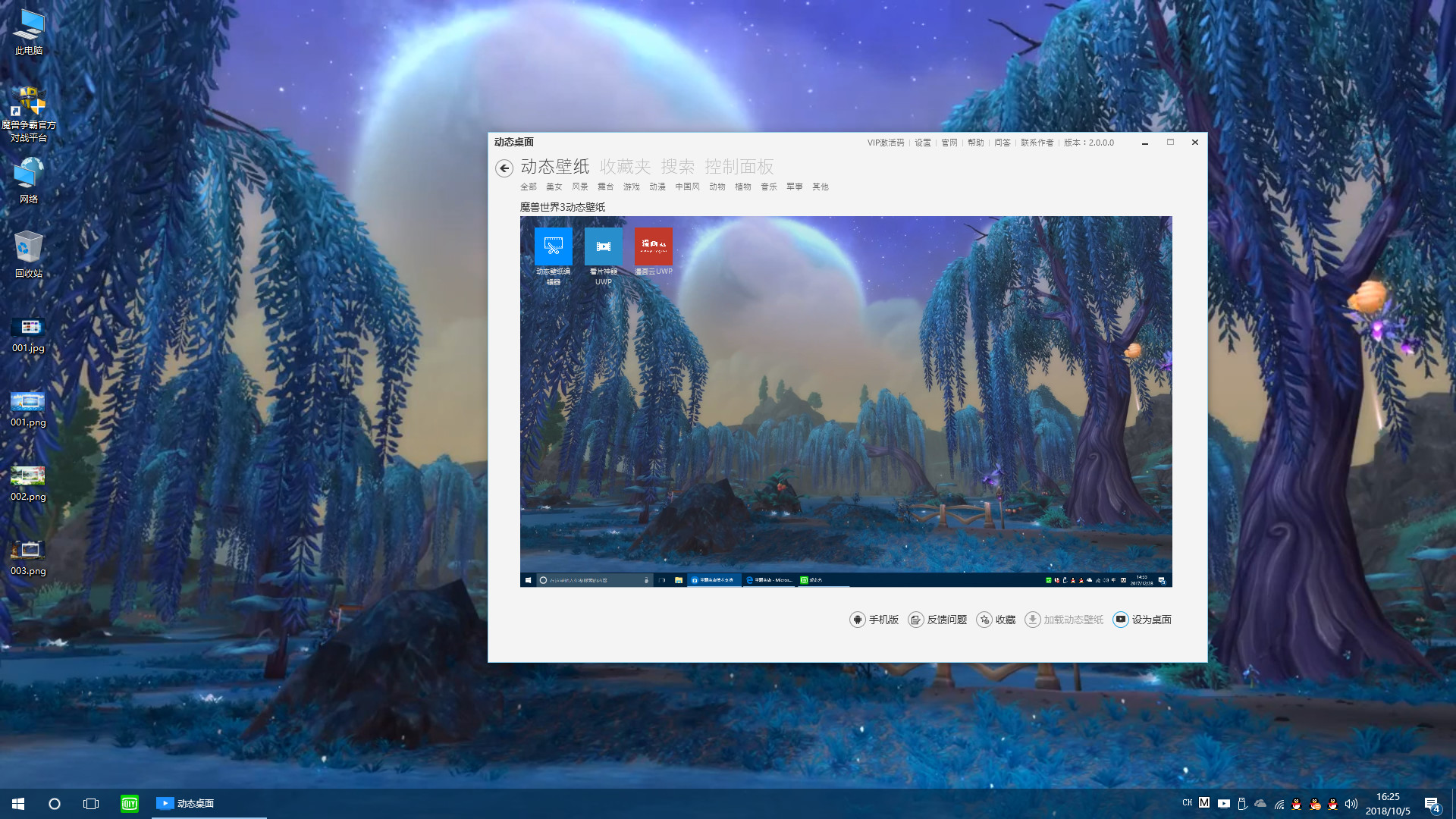Open the 搜索 section
Screen dimensions: 1456x819
tap(680, 167)
